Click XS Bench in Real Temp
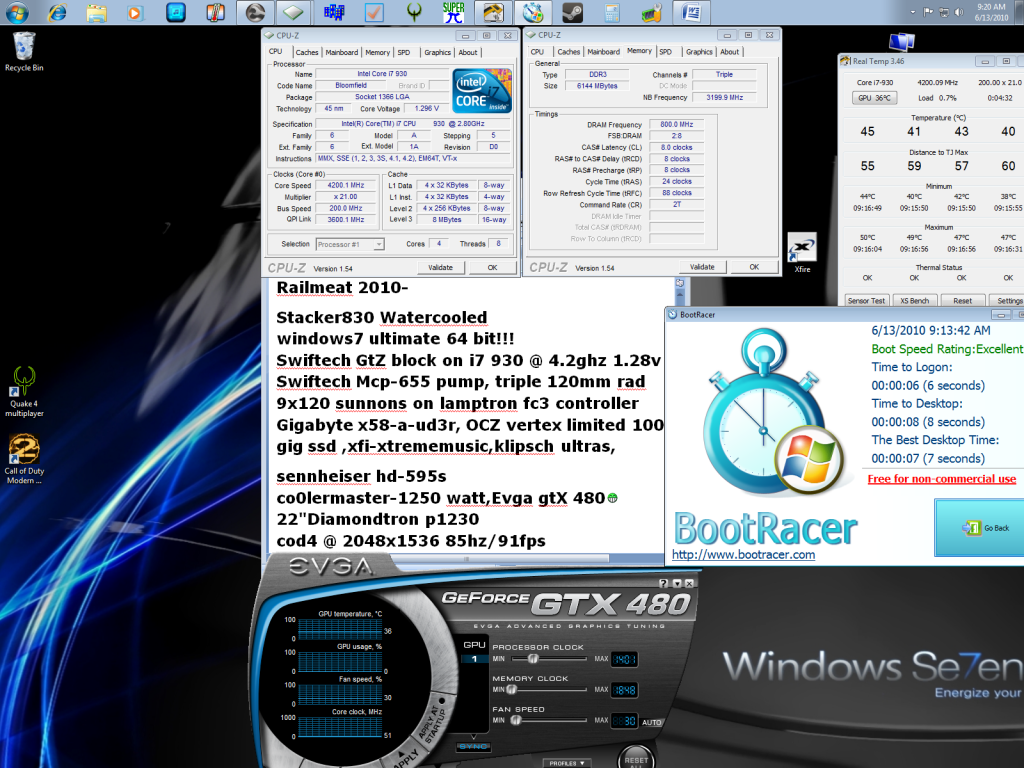This screenshot has width=1024, height=768. (x=914, y=301)
